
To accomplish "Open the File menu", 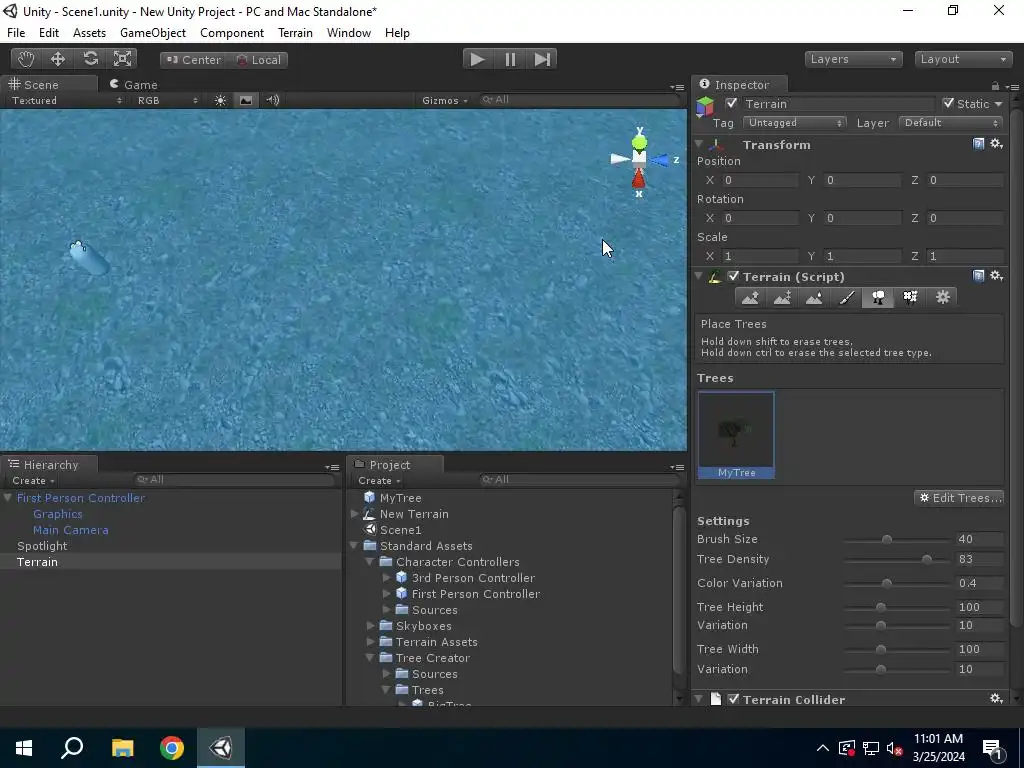I will [x=16, y=33].
